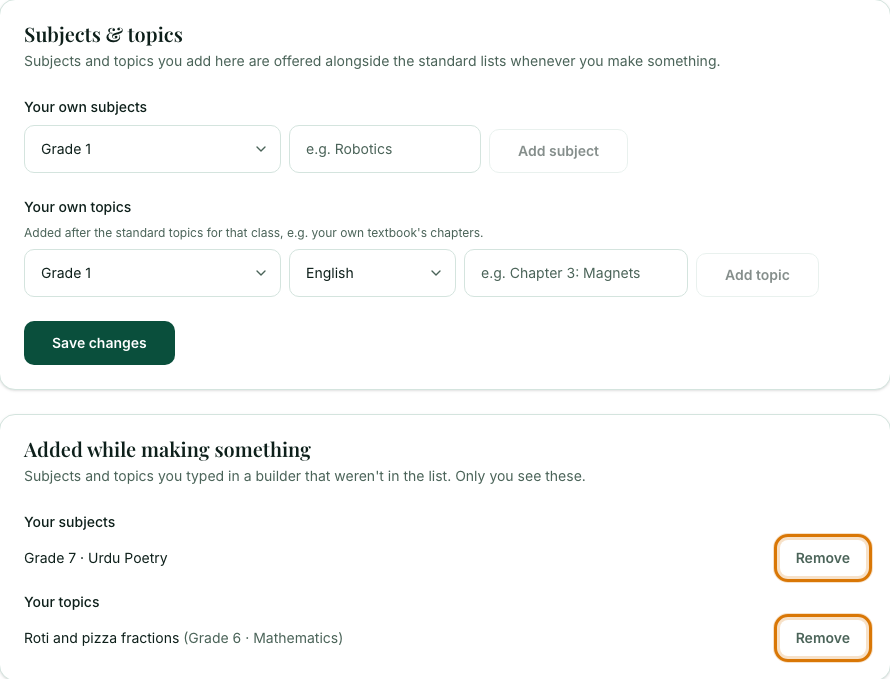
Task: Click the 'e.g. Robotics' subject input field
Action: coord(385,149)
